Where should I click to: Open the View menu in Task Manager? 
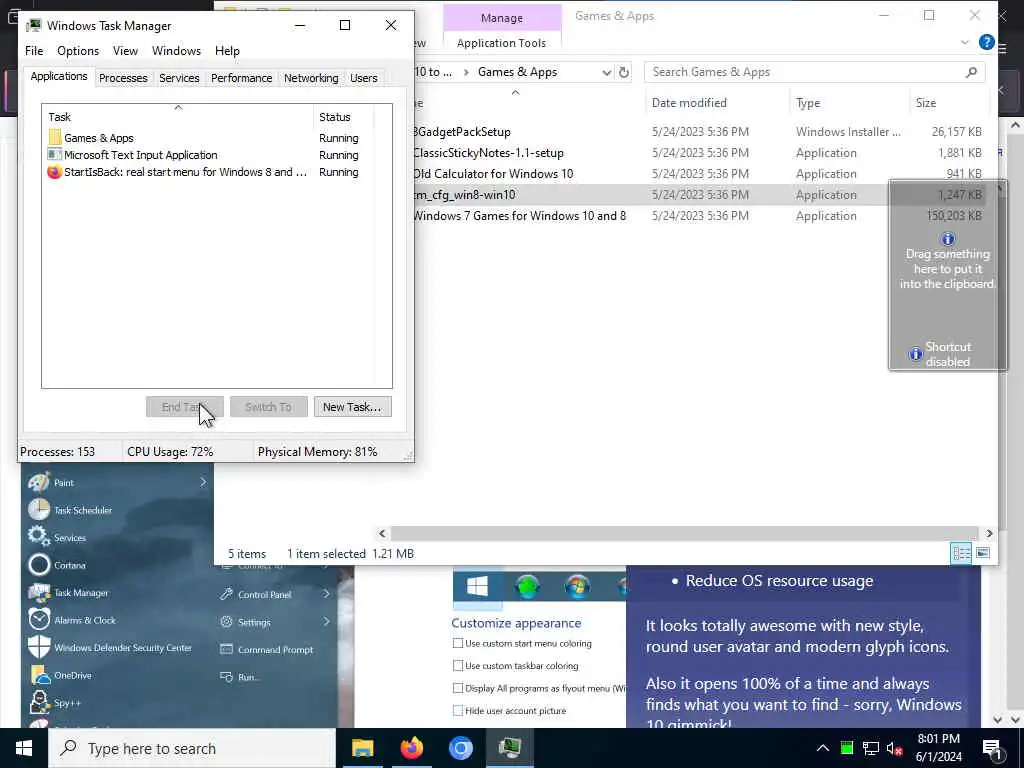point(125,50)
